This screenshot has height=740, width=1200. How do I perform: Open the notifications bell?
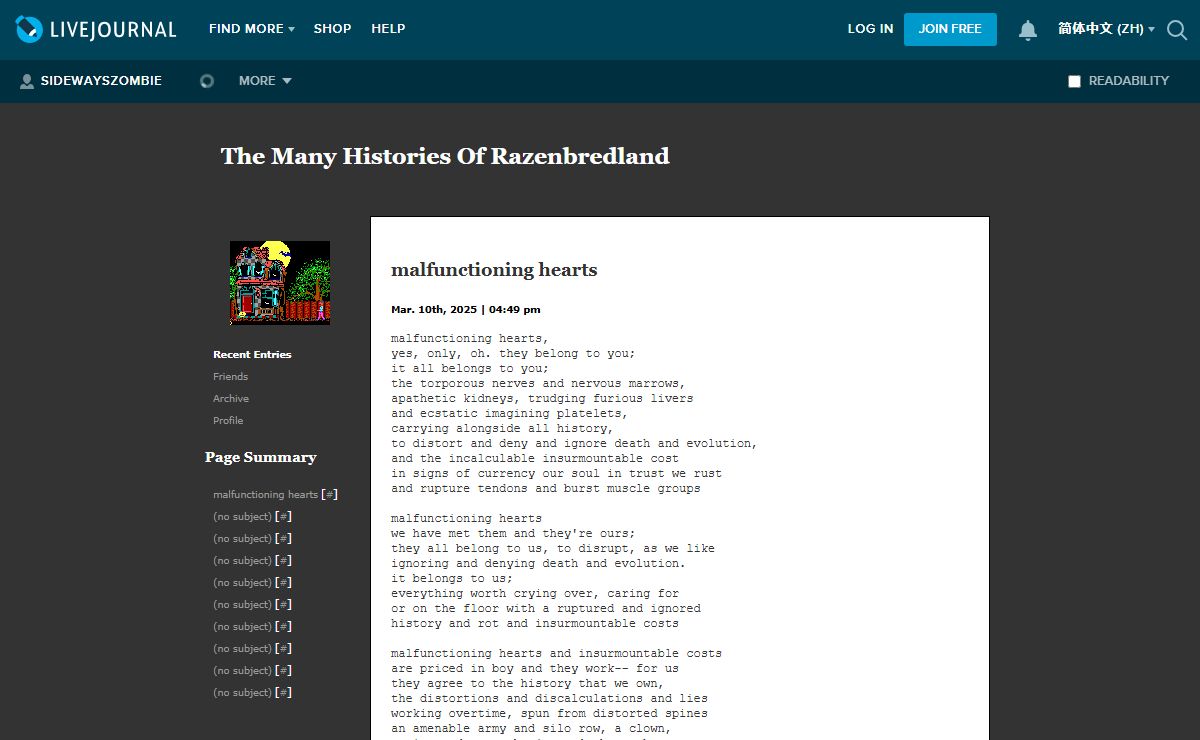1028,30
